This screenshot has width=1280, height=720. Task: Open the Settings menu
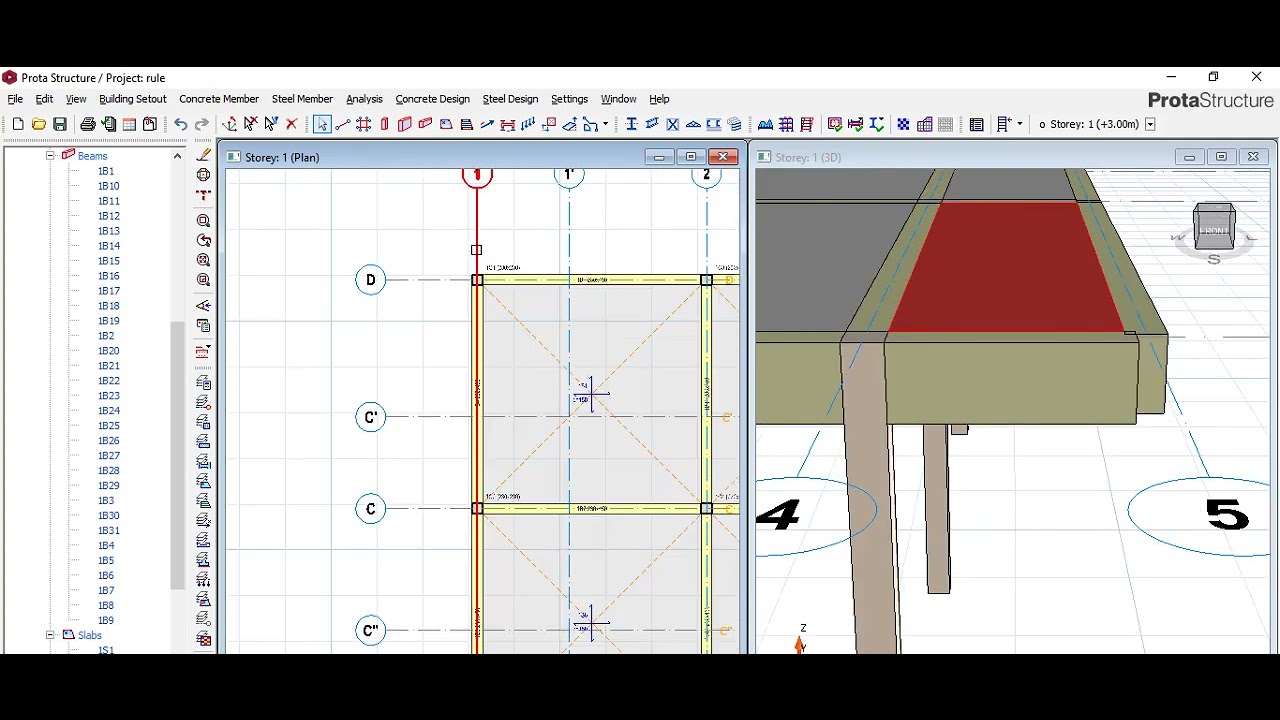click(x=569, y=99)
